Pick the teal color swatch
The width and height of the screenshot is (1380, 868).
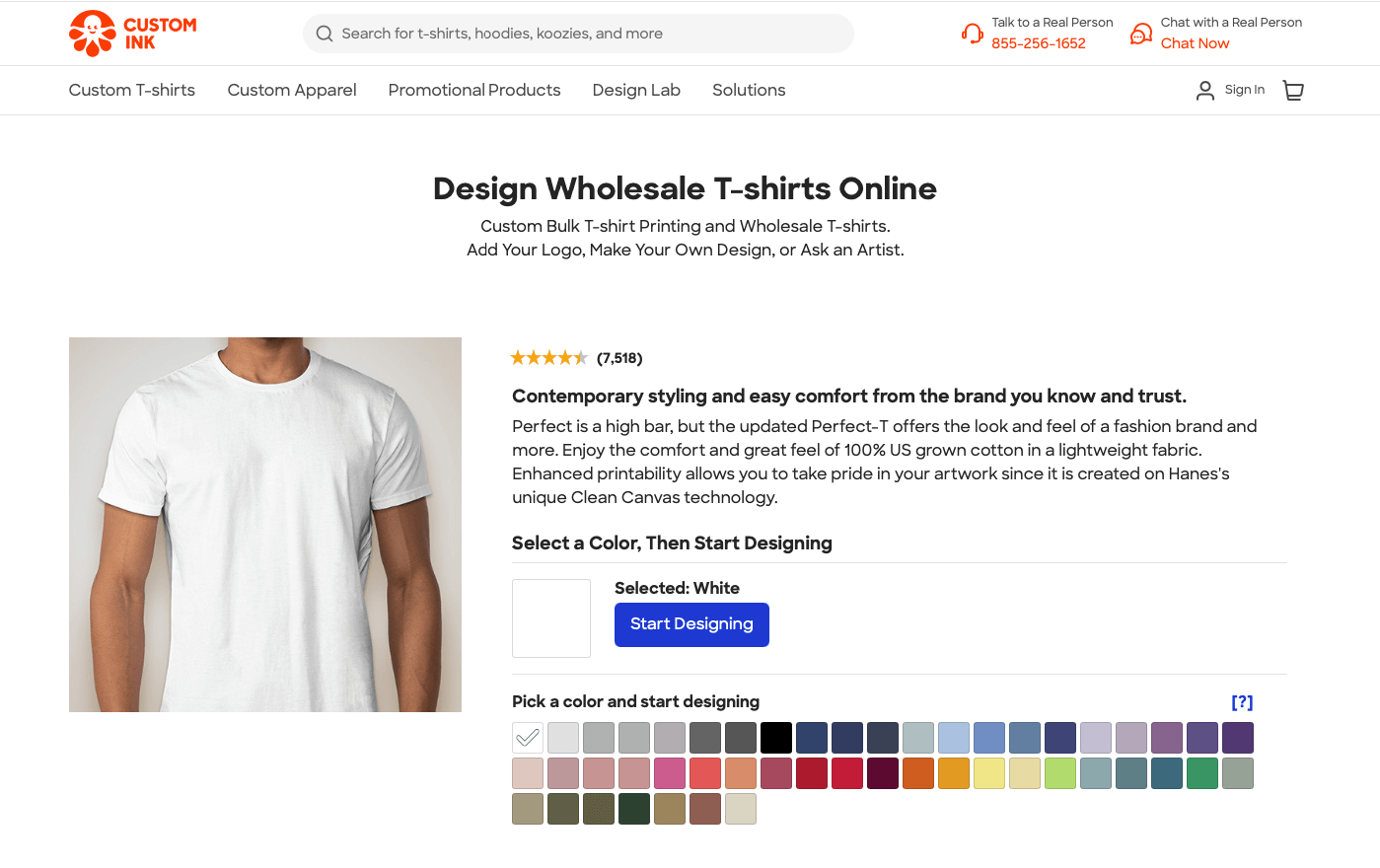pos(1167,773)
